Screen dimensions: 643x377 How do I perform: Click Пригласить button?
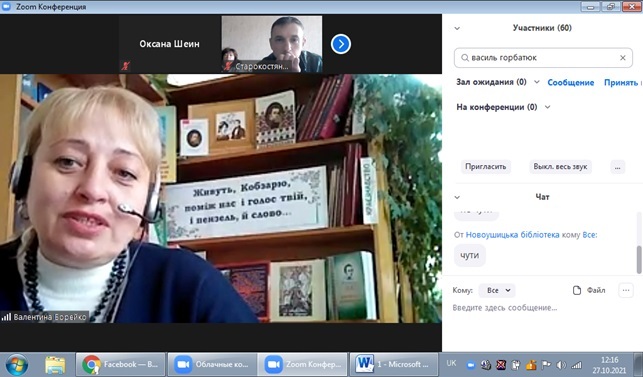pyautogui.click(x=486, y=167)
